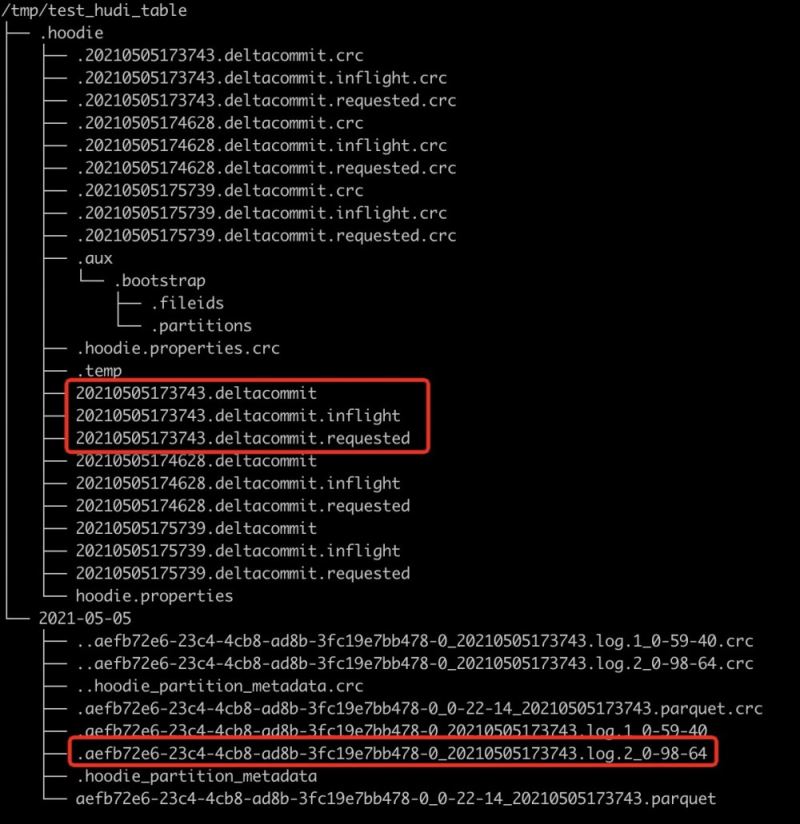Viewport: 800px width, 824px height.
Task: Select the .fileids entry
Action: point(188,303)
